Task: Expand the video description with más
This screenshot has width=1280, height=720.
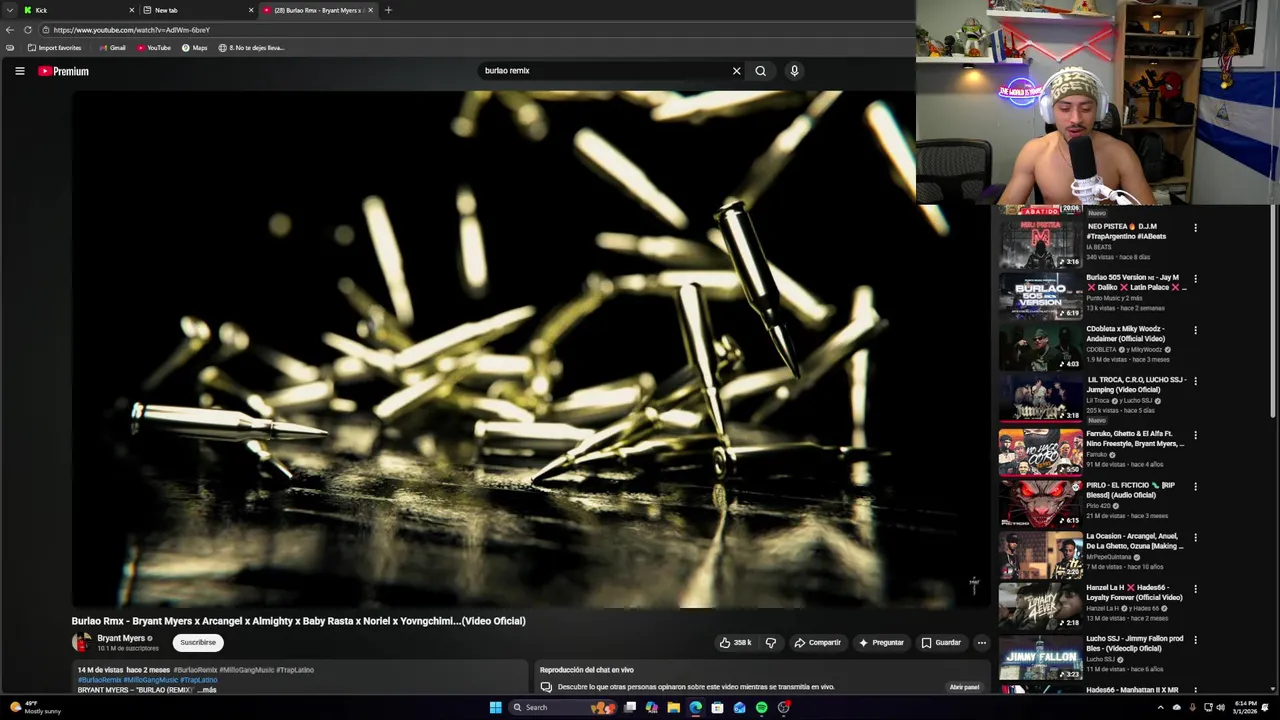Action: click(207, 690)
